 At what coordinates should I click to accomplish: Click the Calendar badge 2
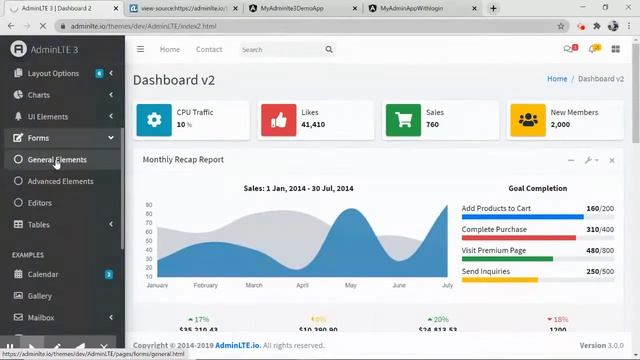pos(109,274)
